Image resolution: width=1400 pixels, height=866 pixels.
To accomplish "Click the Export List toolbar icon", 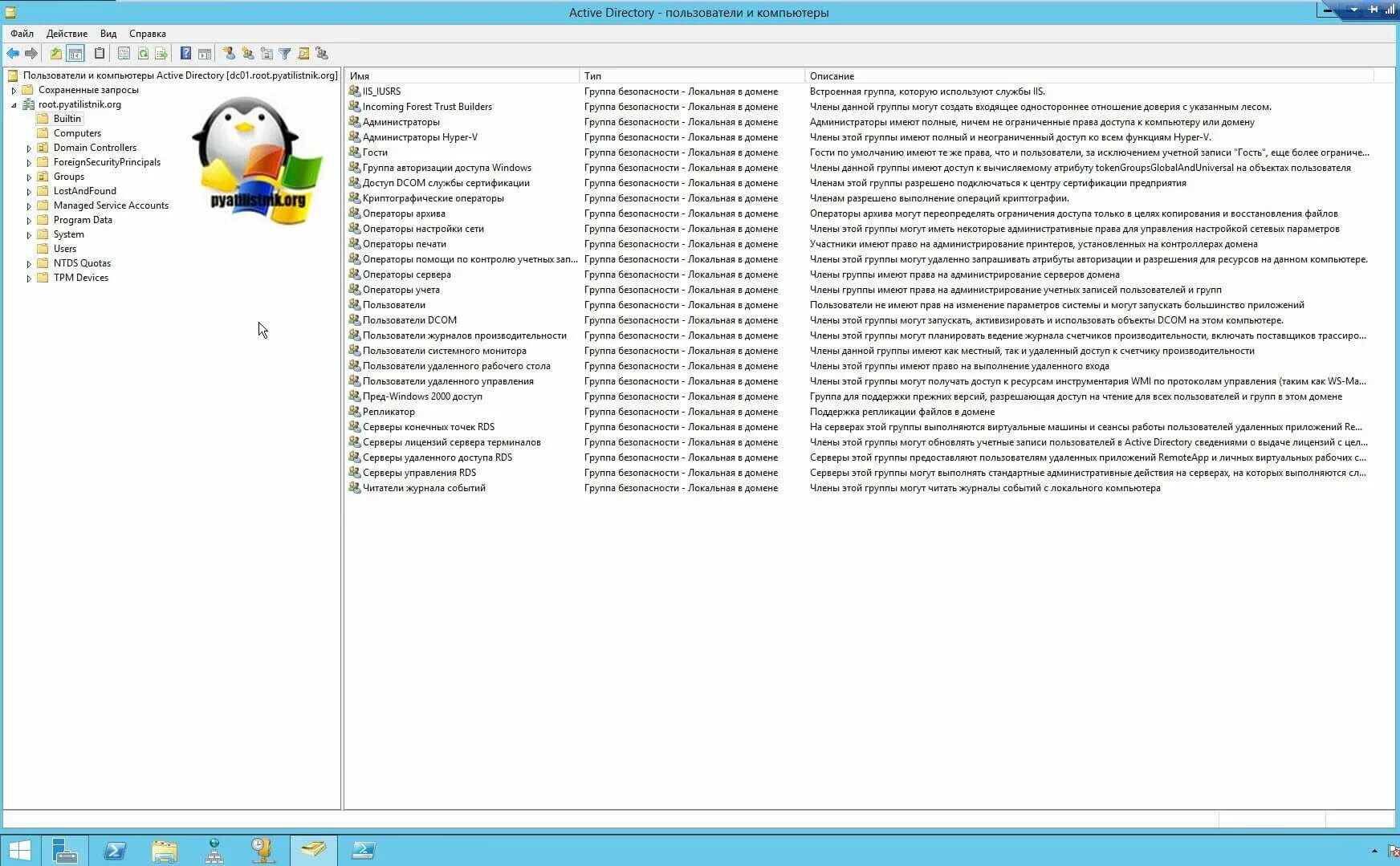I will (161, 54).
